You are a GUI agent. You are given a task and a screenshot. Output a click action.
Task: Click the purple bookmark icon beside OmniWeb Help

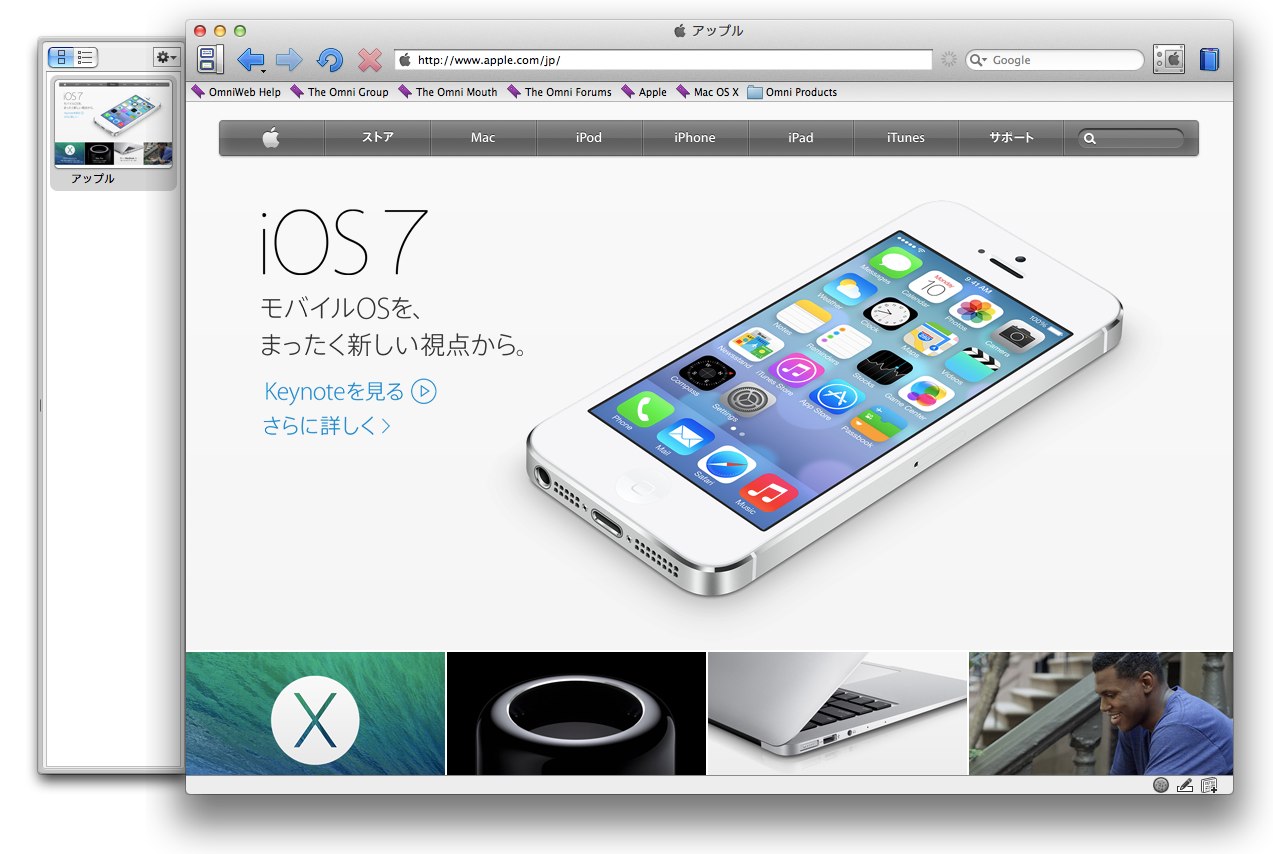pyautogui.click(x=198, y=92)
